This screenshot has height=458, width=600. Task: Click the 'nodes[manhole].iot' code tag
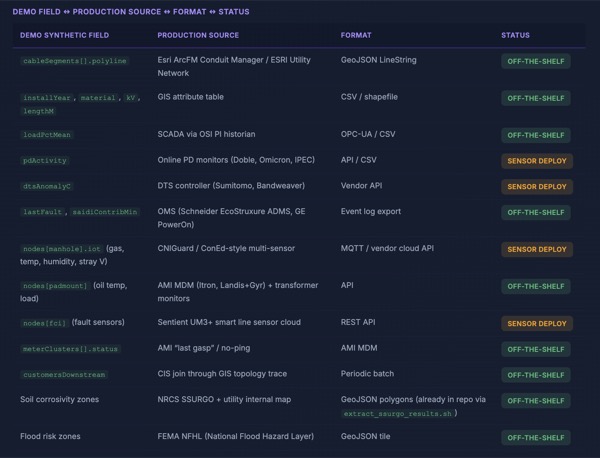61,249
